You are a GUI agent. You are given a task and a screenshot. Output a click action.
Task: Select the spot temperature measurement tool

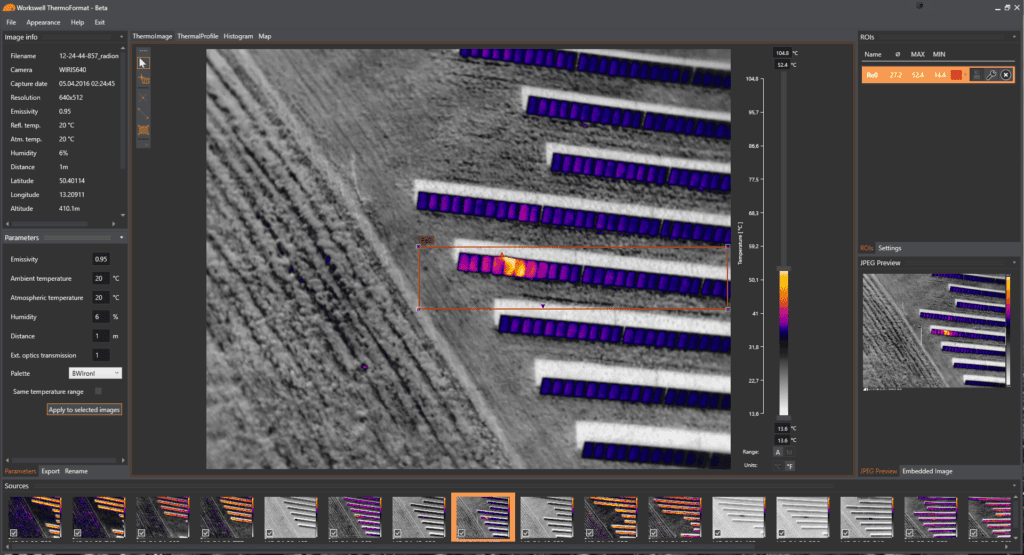tap(143, 80)
